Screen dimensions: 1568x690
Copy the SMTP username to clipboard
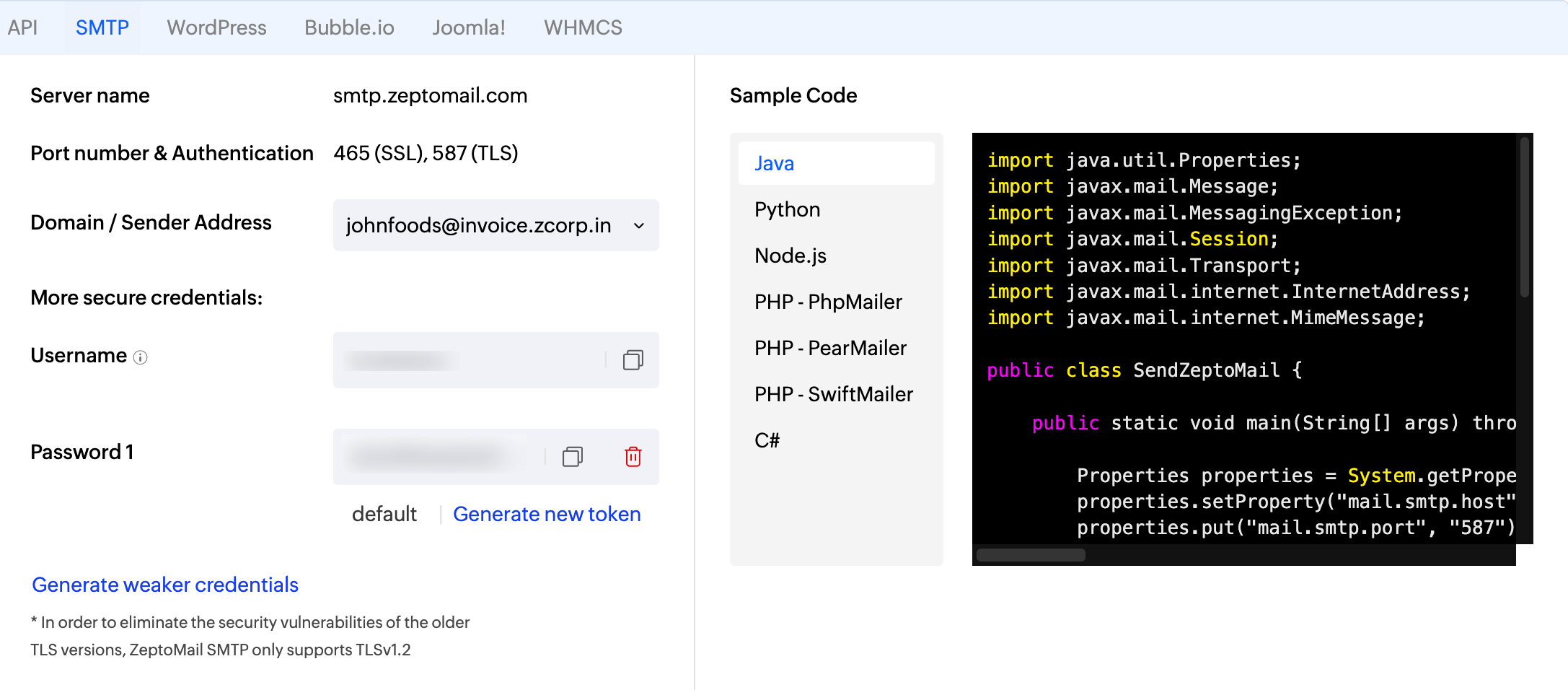coord(633,360)
